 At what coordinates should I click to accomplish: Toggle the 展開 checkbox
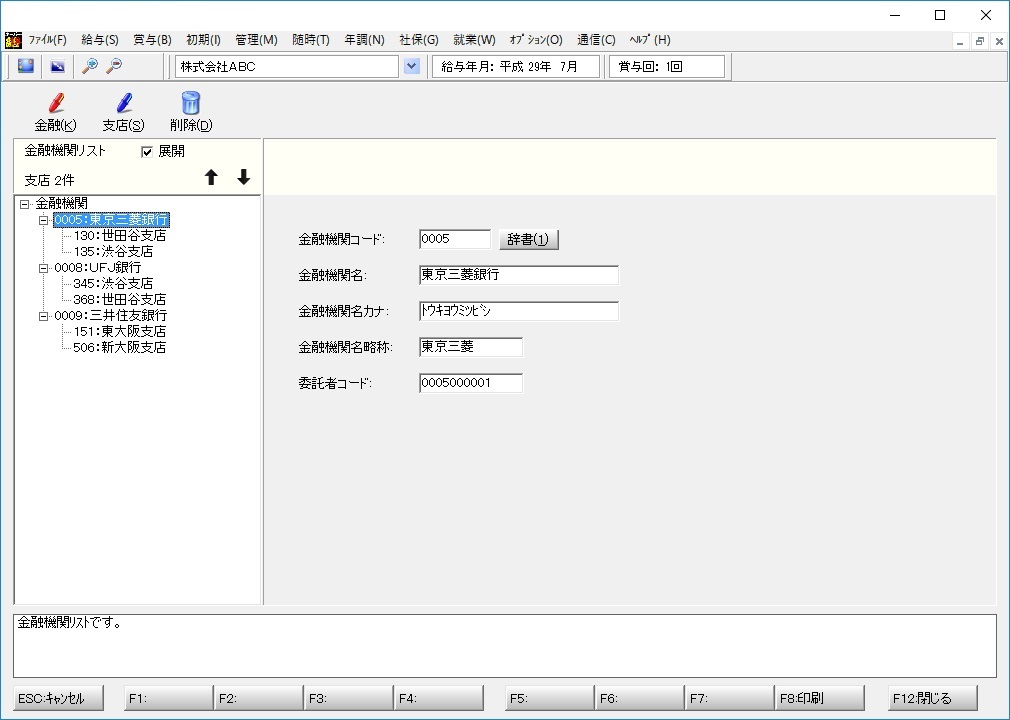tap(147, 152)
